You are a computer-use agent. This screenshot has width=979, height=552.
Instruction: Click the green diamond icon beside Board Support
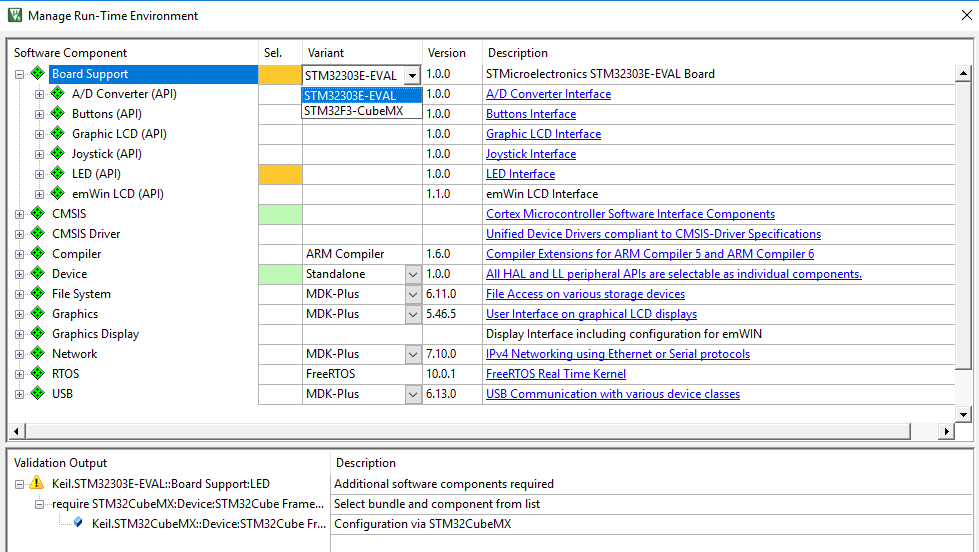point(38,73)
